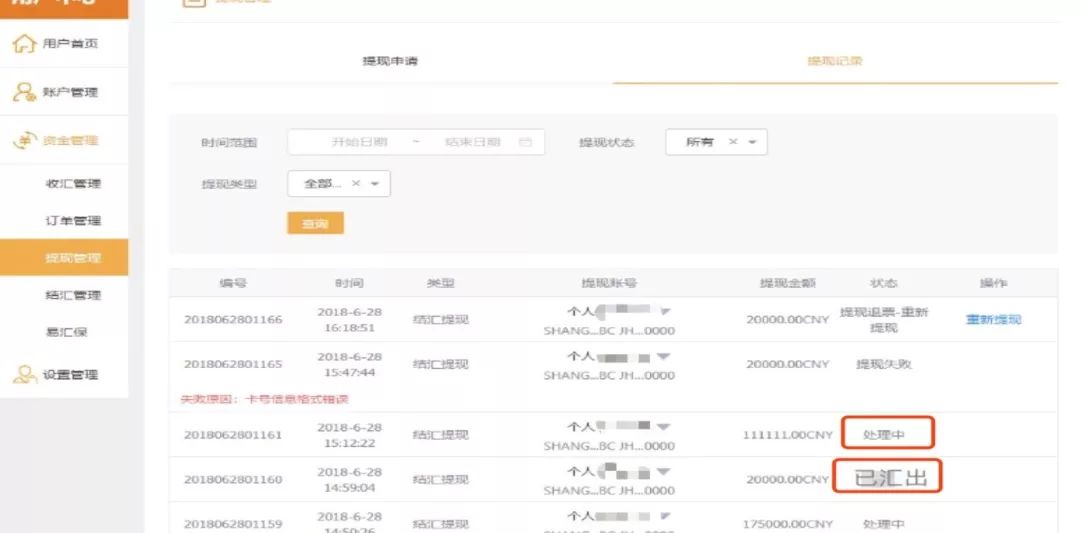The width and height of the screenshot is (1080, 533).
Task: Click the orange 查询 button
Action: click(315, 224)
